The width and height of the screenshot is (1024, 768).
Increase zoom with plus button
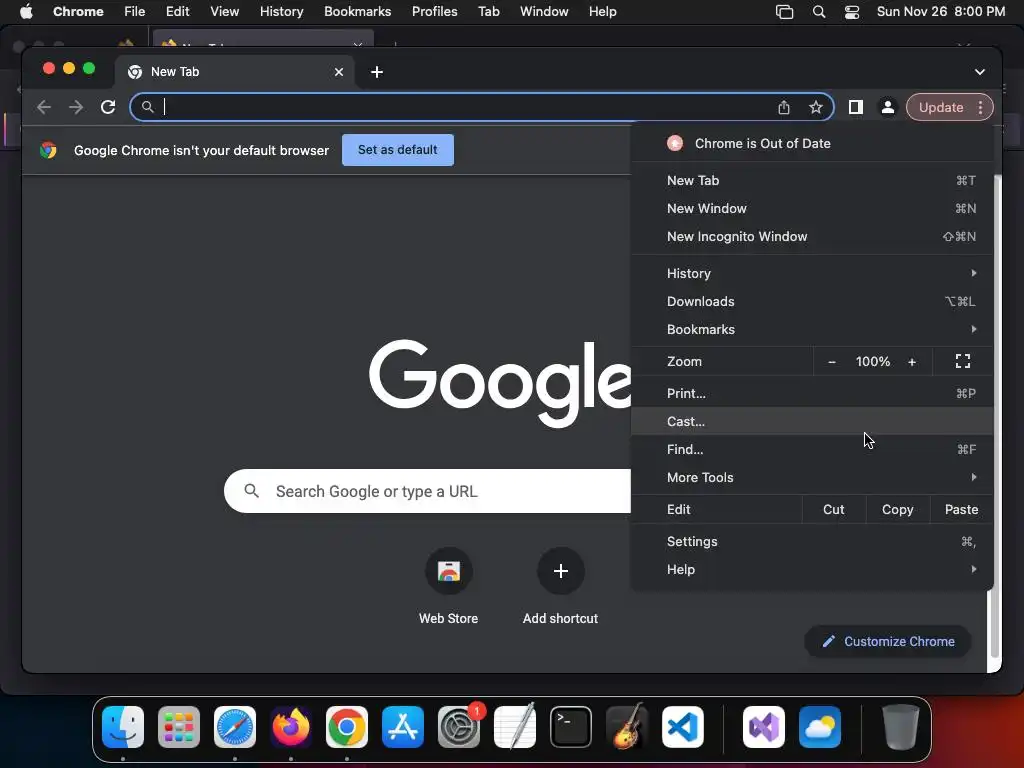(x=912, y=362)
